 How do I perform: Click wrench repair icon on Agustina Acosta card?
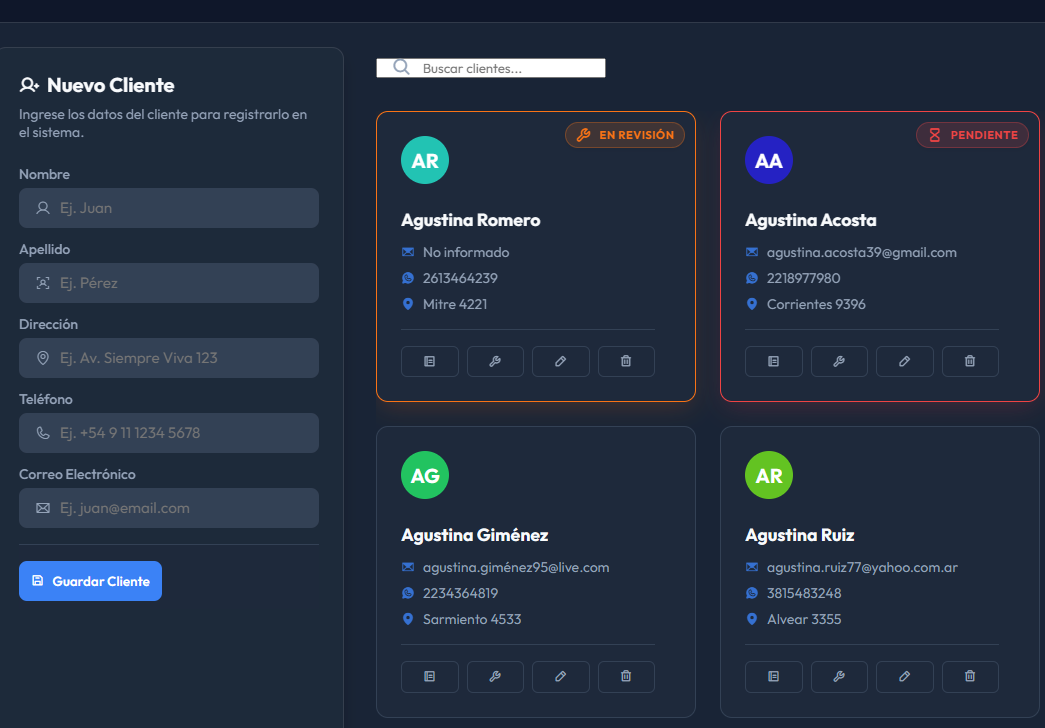pyautogui.click(x=839, y=361)
